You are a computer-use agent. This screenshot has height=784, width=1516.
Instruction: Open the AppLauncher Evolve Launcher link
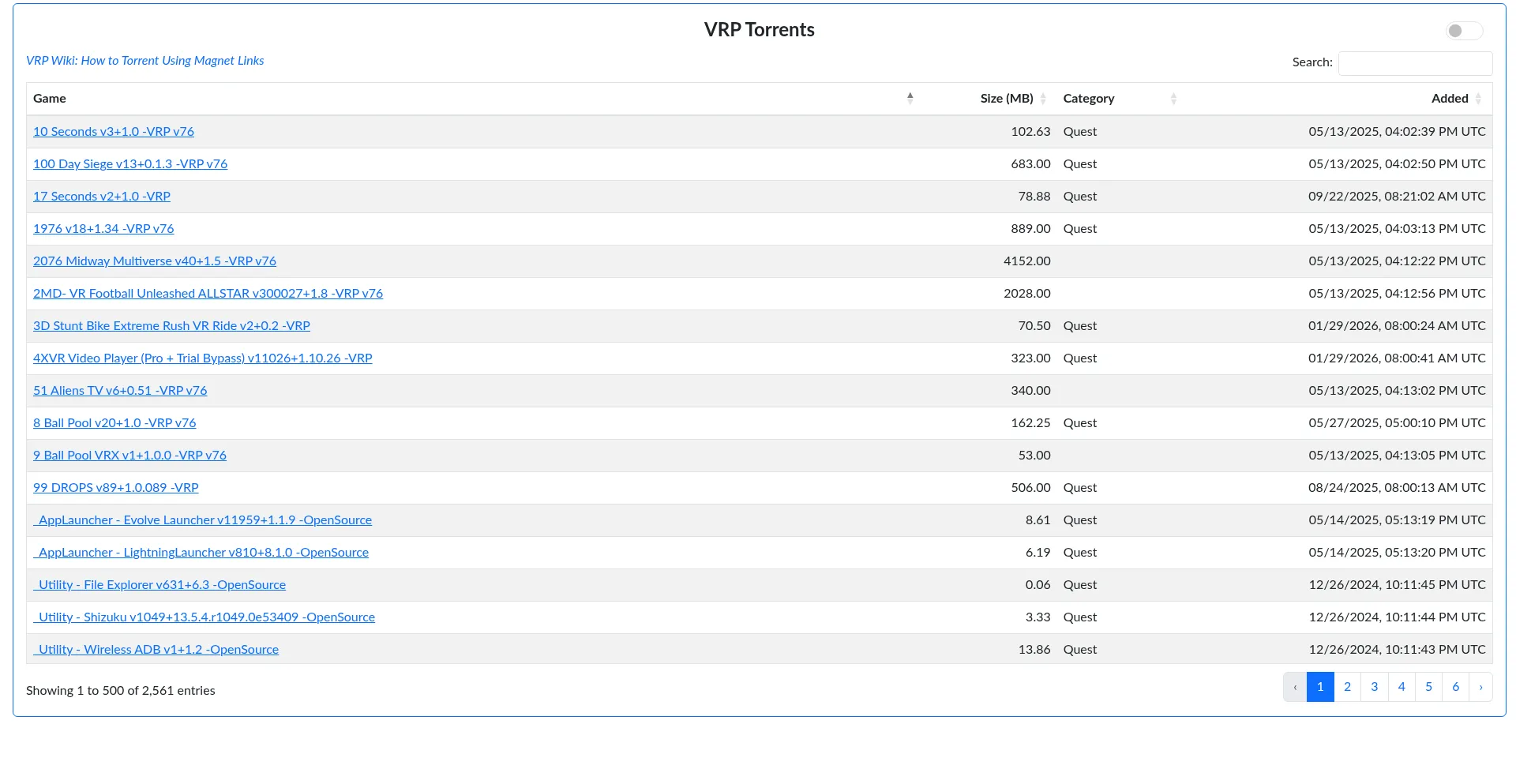[x=202, y=520]
